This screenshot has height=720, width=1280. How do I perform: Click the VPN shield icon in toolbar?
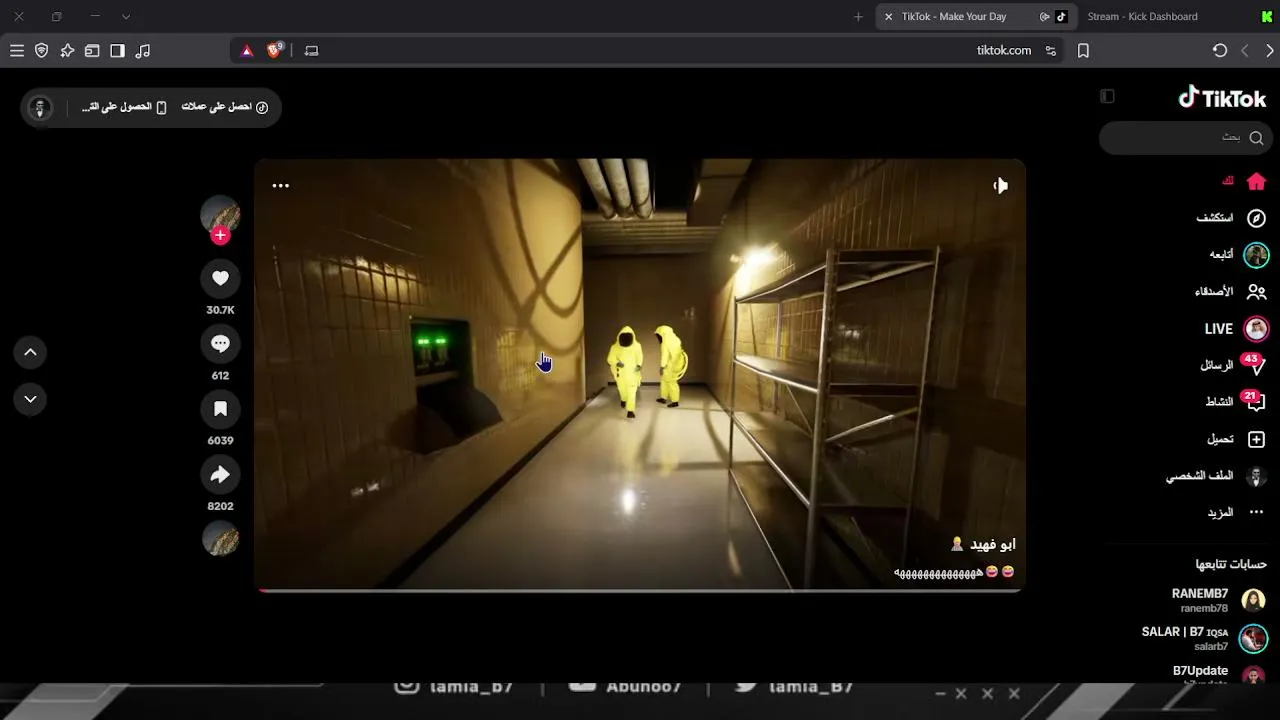tap(42, 50)
